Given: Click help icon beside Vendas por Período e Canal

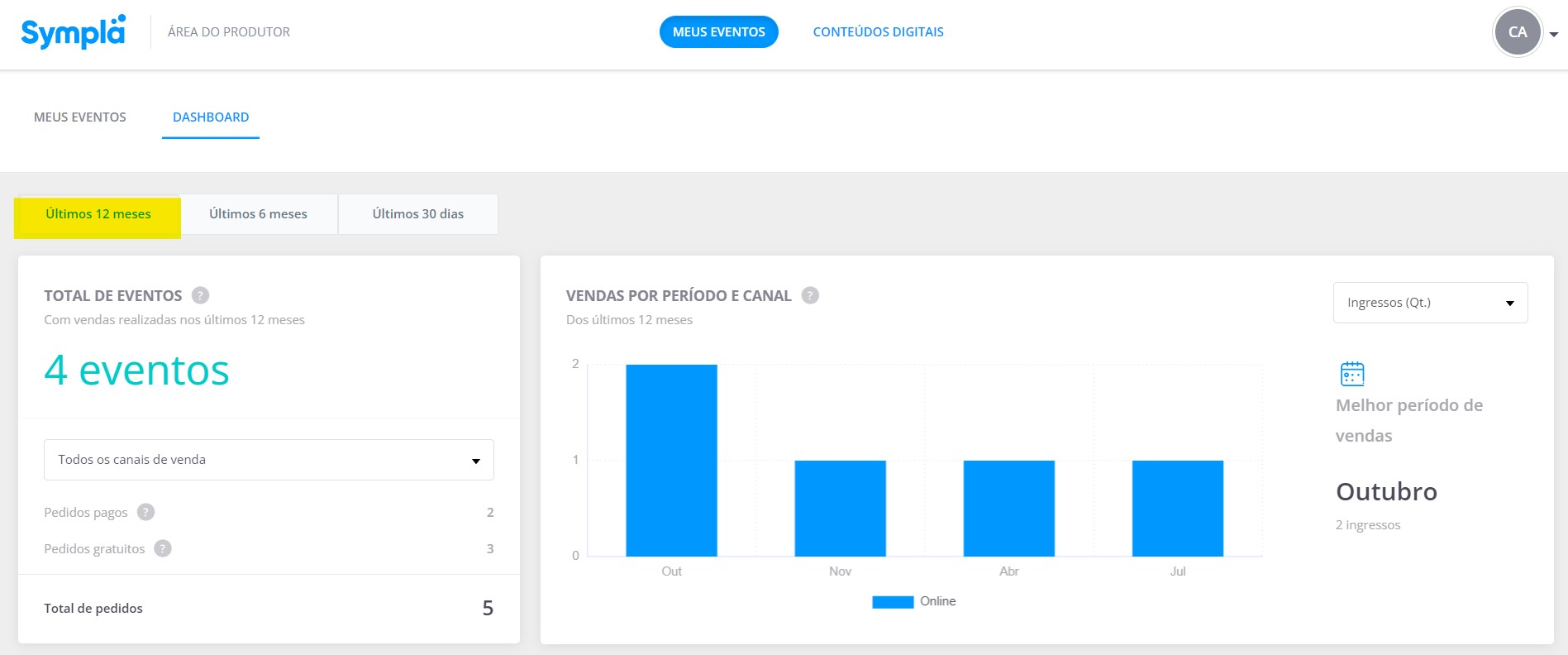Looking at the screenshot, I should tap(810, 295).
